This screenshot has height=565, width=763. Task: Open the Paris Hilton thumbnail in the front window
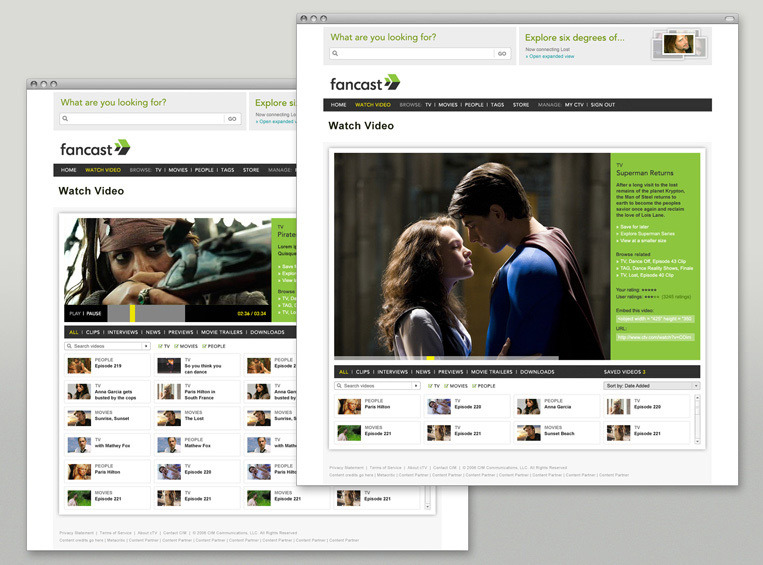[x=349, y=406]
